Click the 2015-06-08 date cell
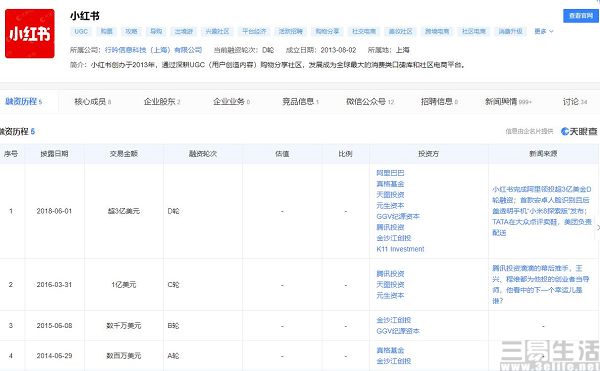600x371 pixels. pos(54,326)
